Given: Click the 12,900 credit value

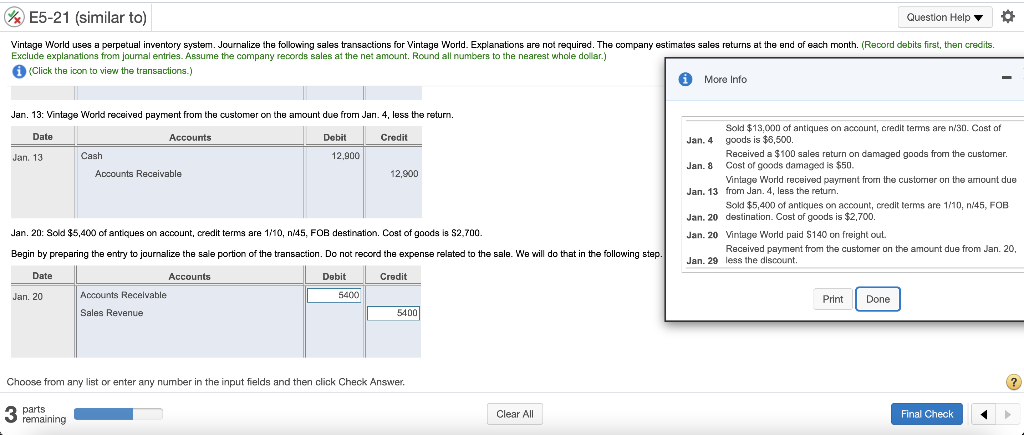Looking at the screenshot, I should tap(405, 174).
